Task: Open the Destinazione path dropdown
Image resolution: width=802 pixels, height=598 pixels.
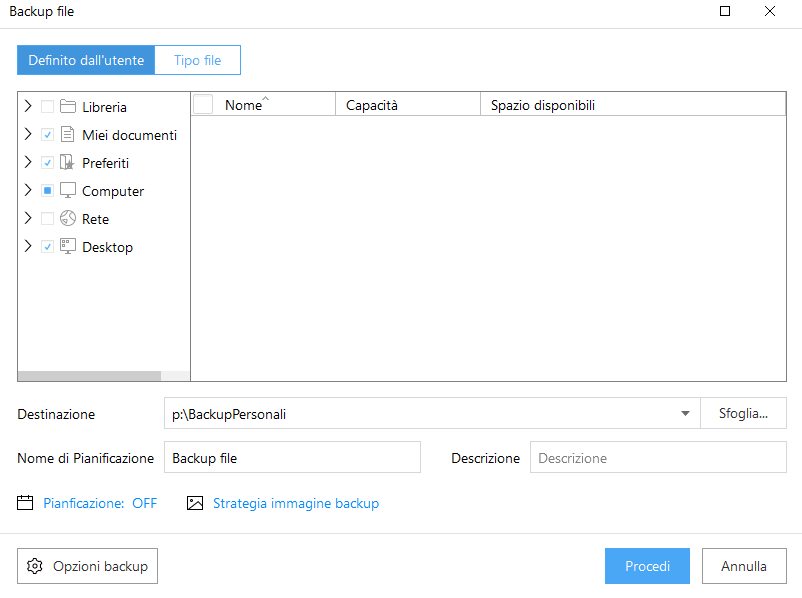Action: tap(685, 414)
